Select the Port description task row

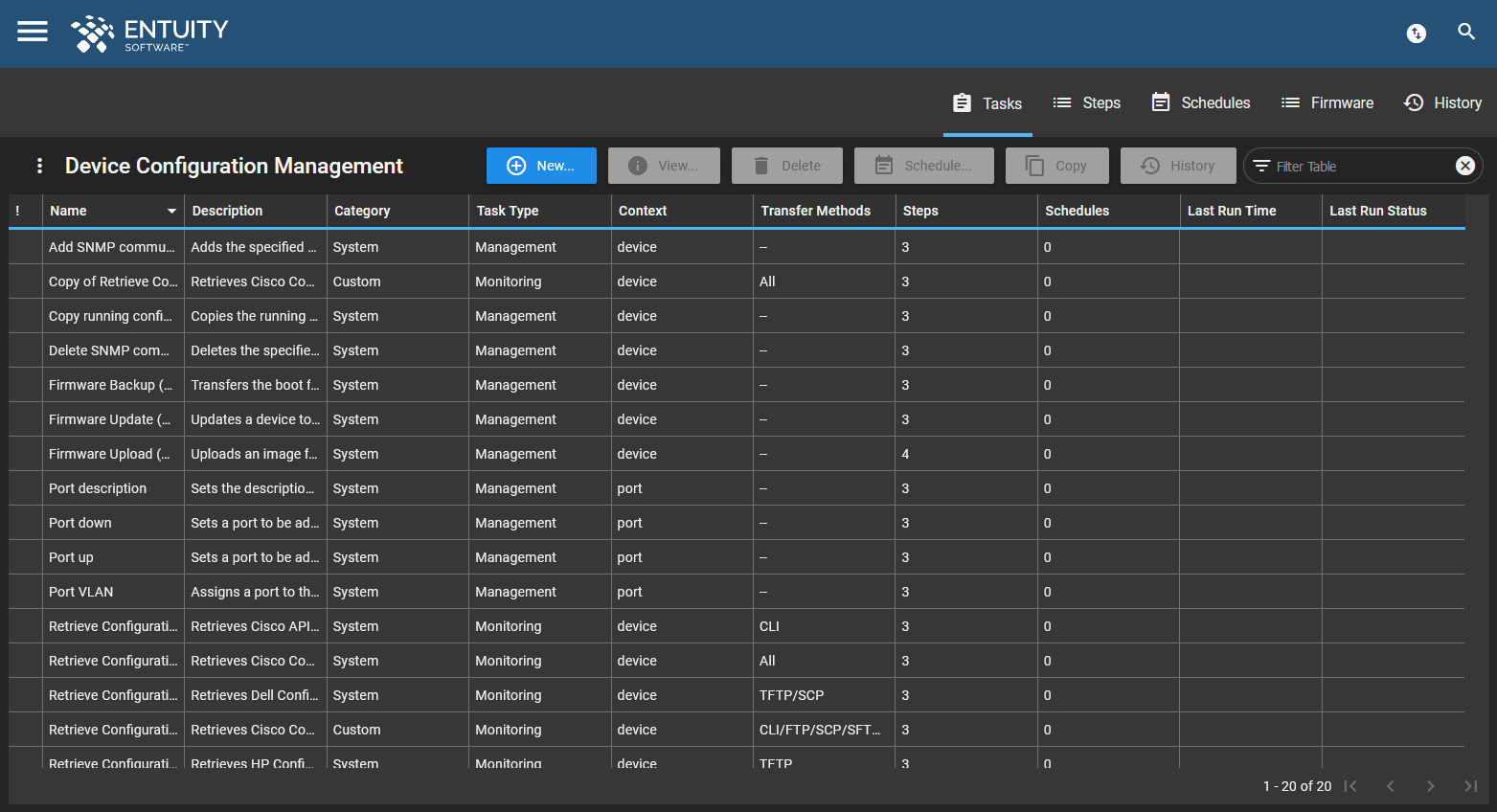[x=737, y=488]
